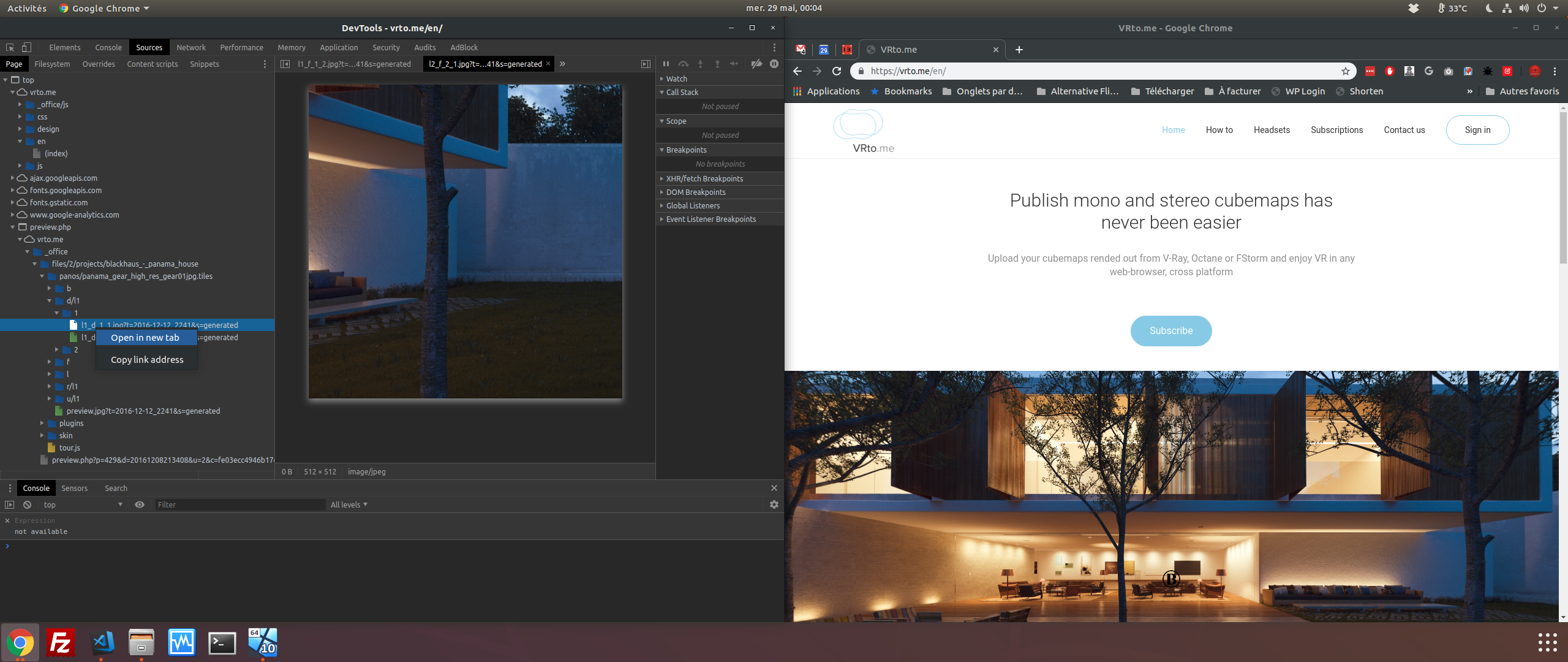Screen dimensions: 1568x662
Task: Click the inspect element picker icon
Action: click(x=10, y=47)
